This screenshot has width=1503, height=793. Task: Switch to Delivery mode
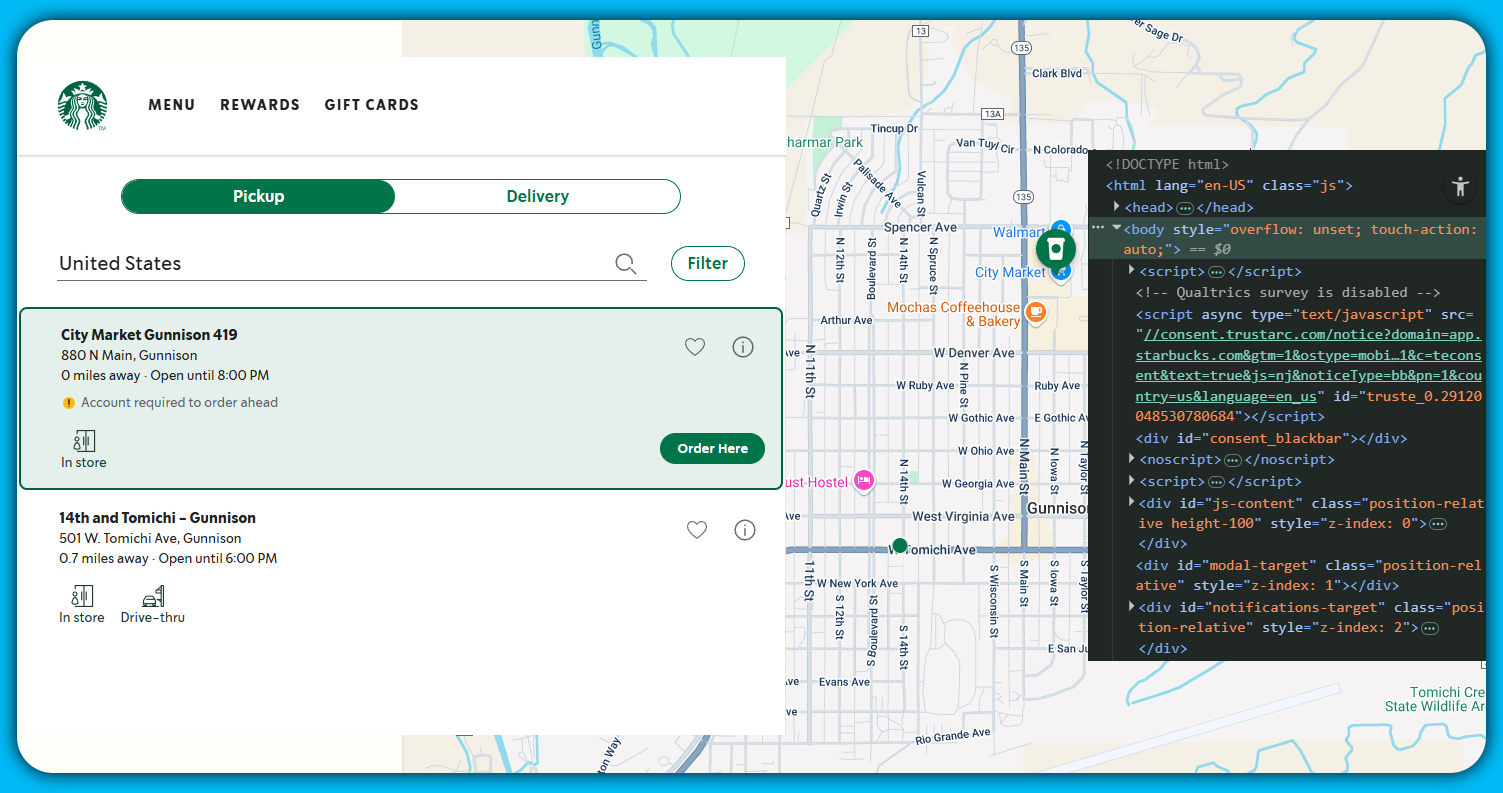537,197
